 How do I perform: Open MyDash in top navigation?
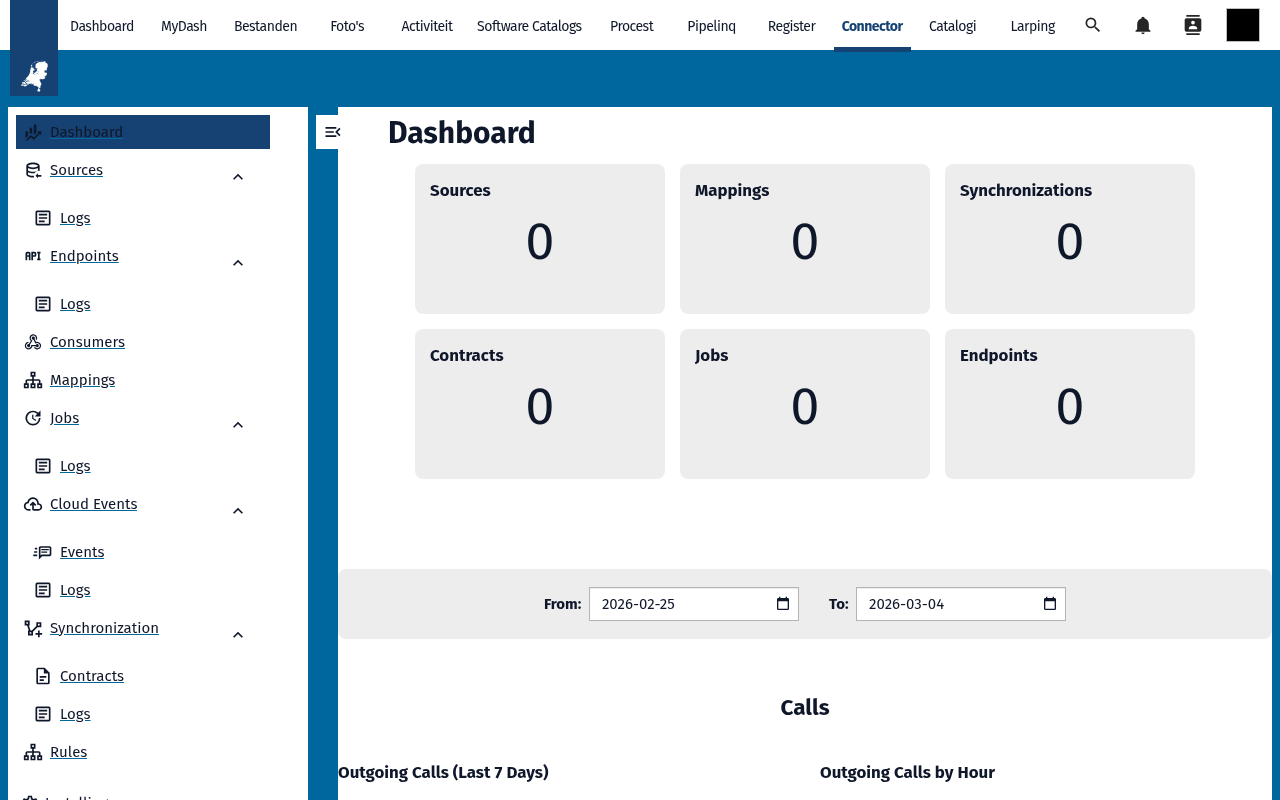coord(184,26)
